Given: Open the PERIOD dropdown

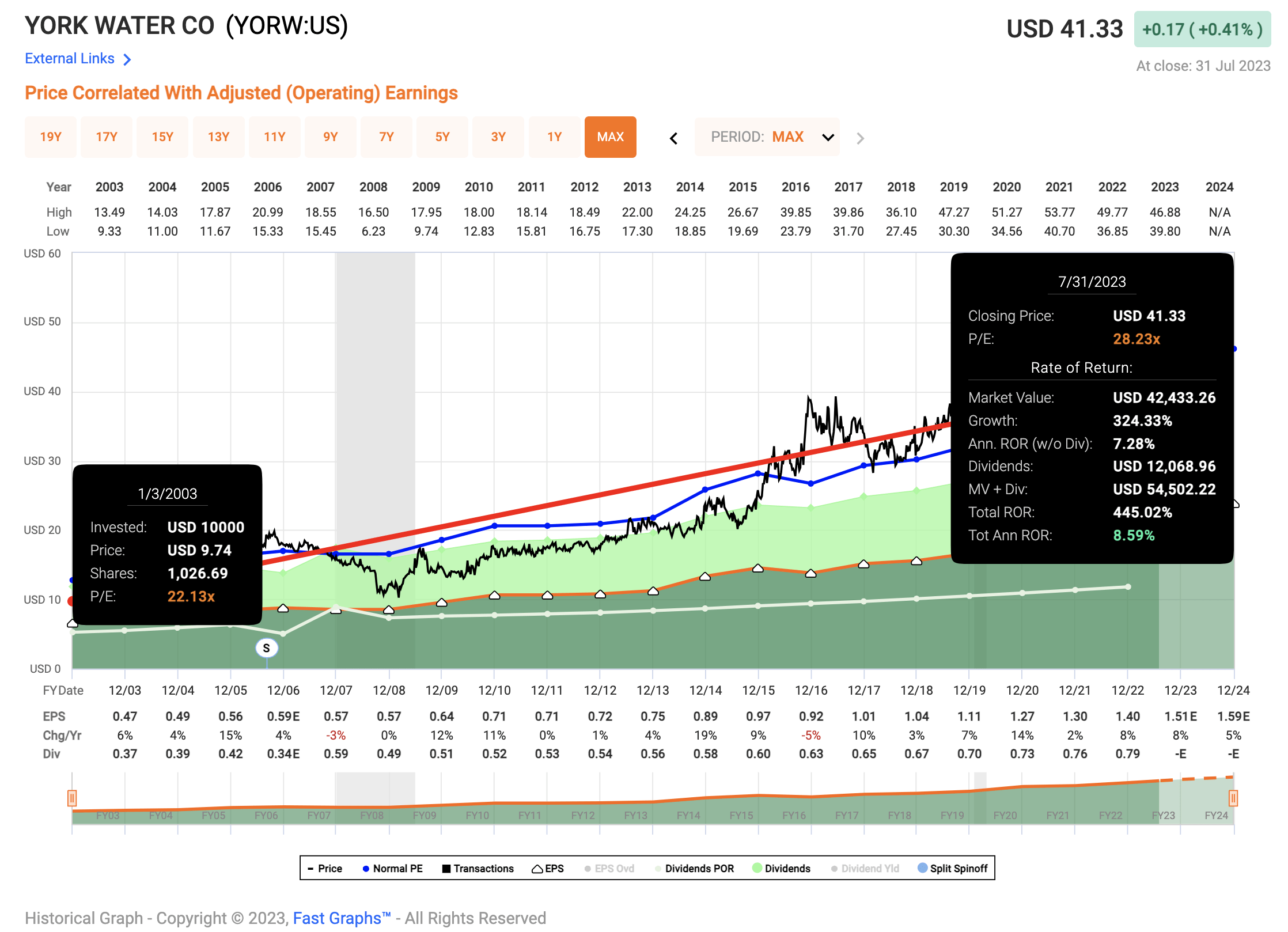Looking at the screenshot, I should 827,137.
